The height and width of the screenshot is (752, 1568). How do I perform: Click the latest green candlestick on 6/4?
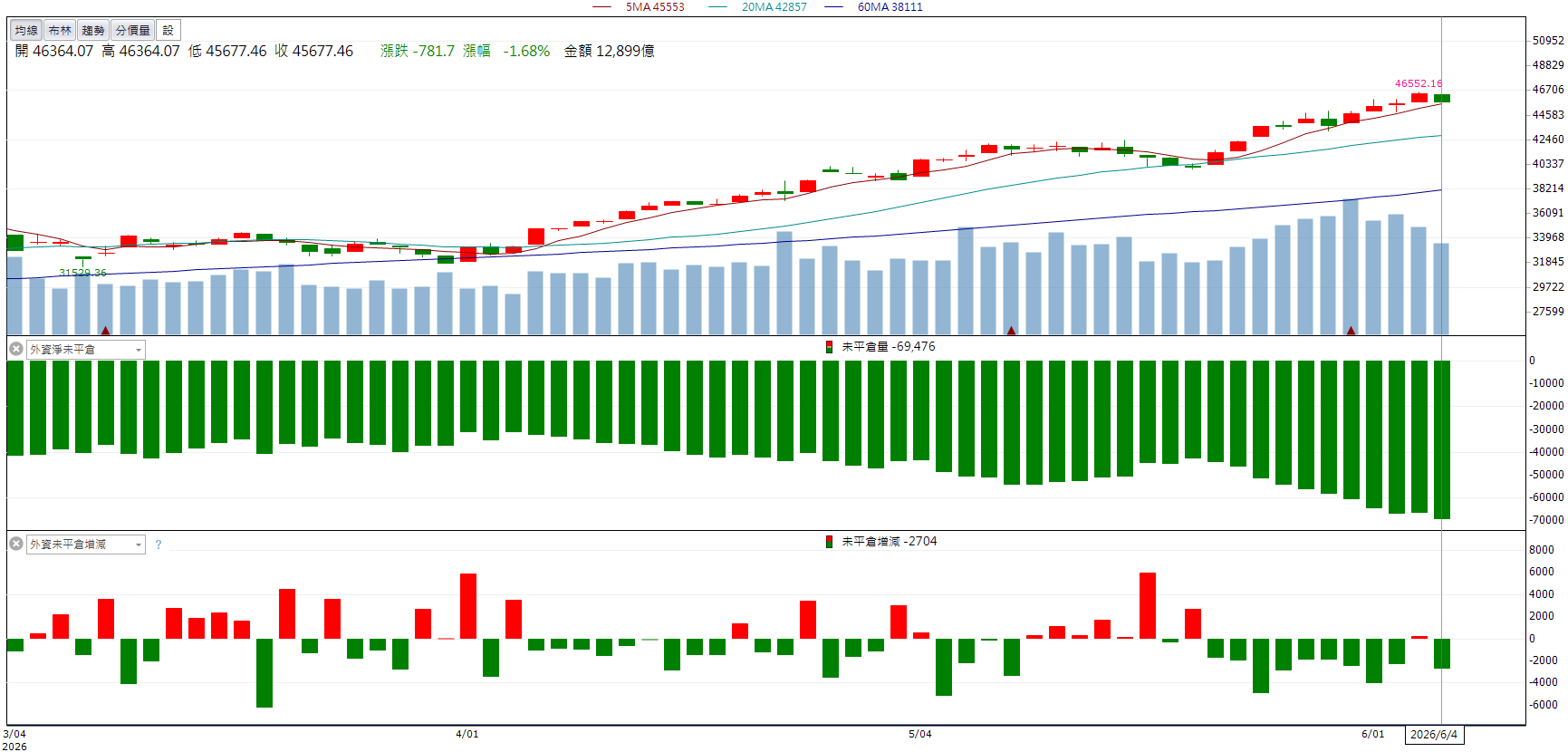click(1441, 98)
